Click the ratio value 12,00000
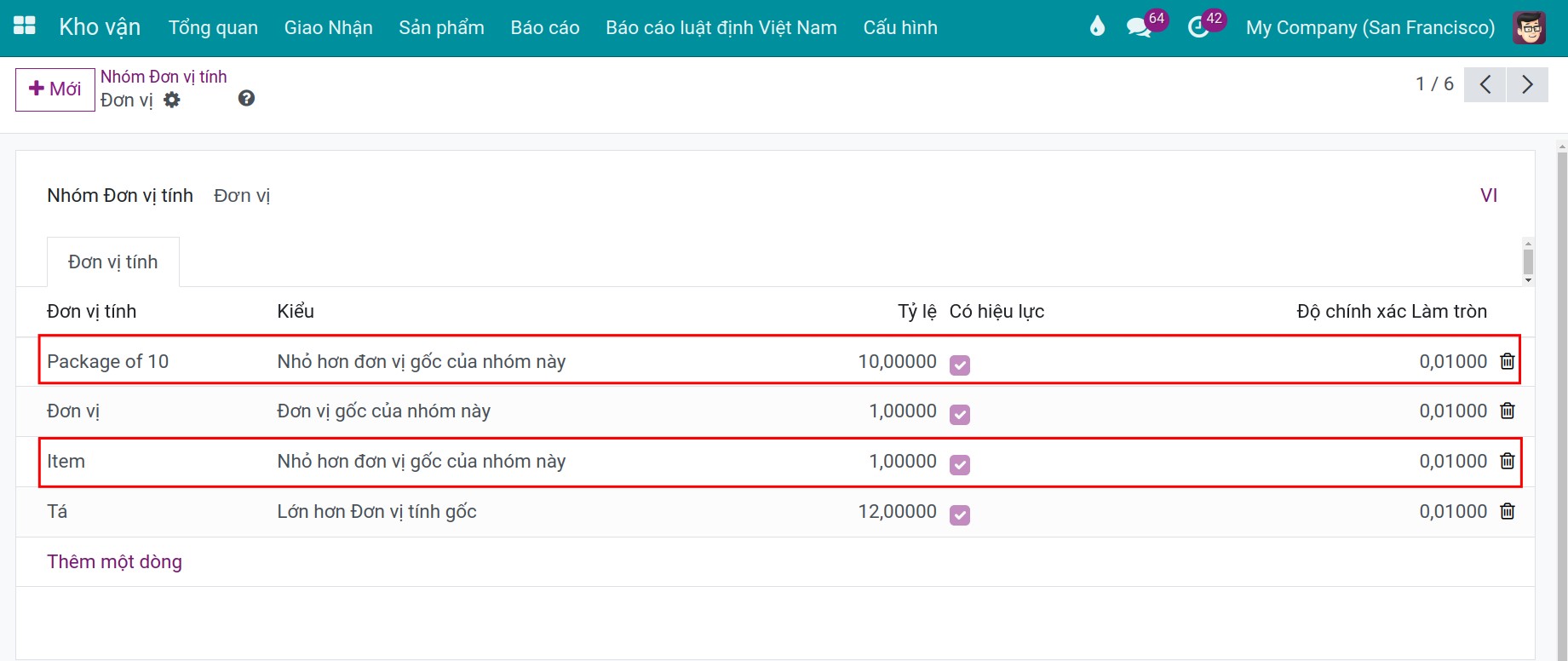 897,511
